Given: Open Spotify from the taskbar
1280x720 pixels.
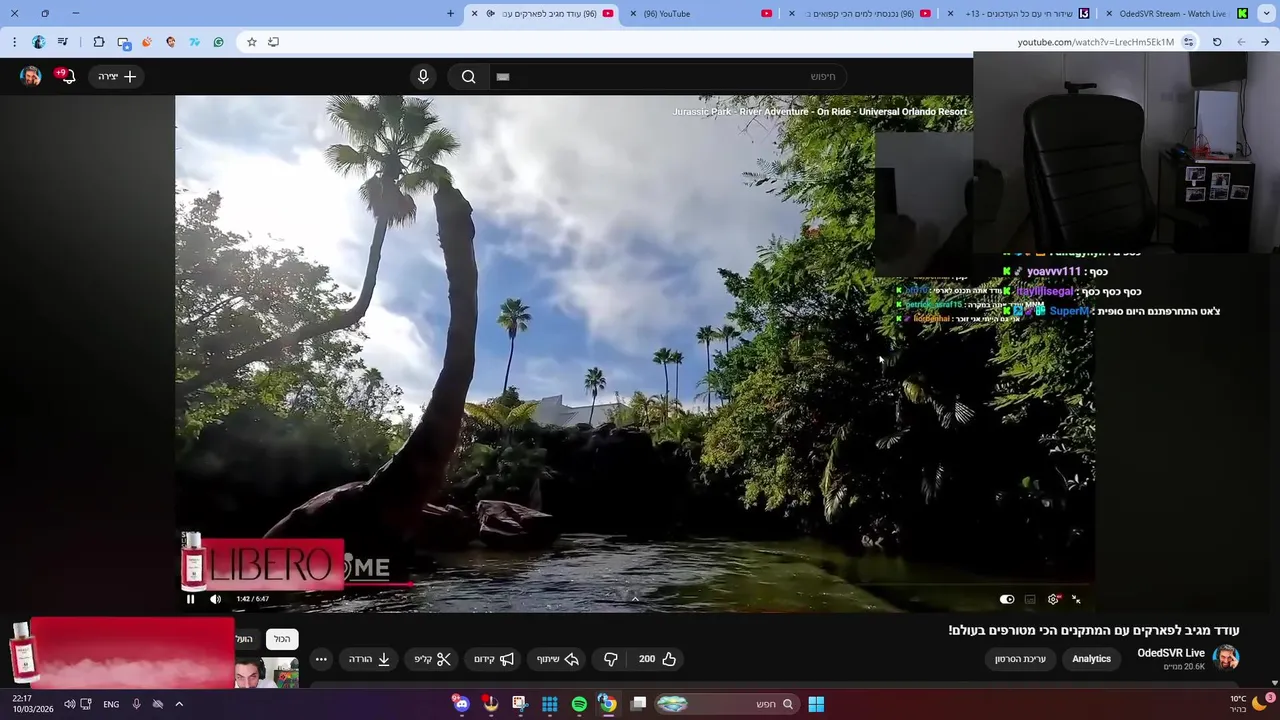Looking at the screenshot, I should click(x=579, y=704).
